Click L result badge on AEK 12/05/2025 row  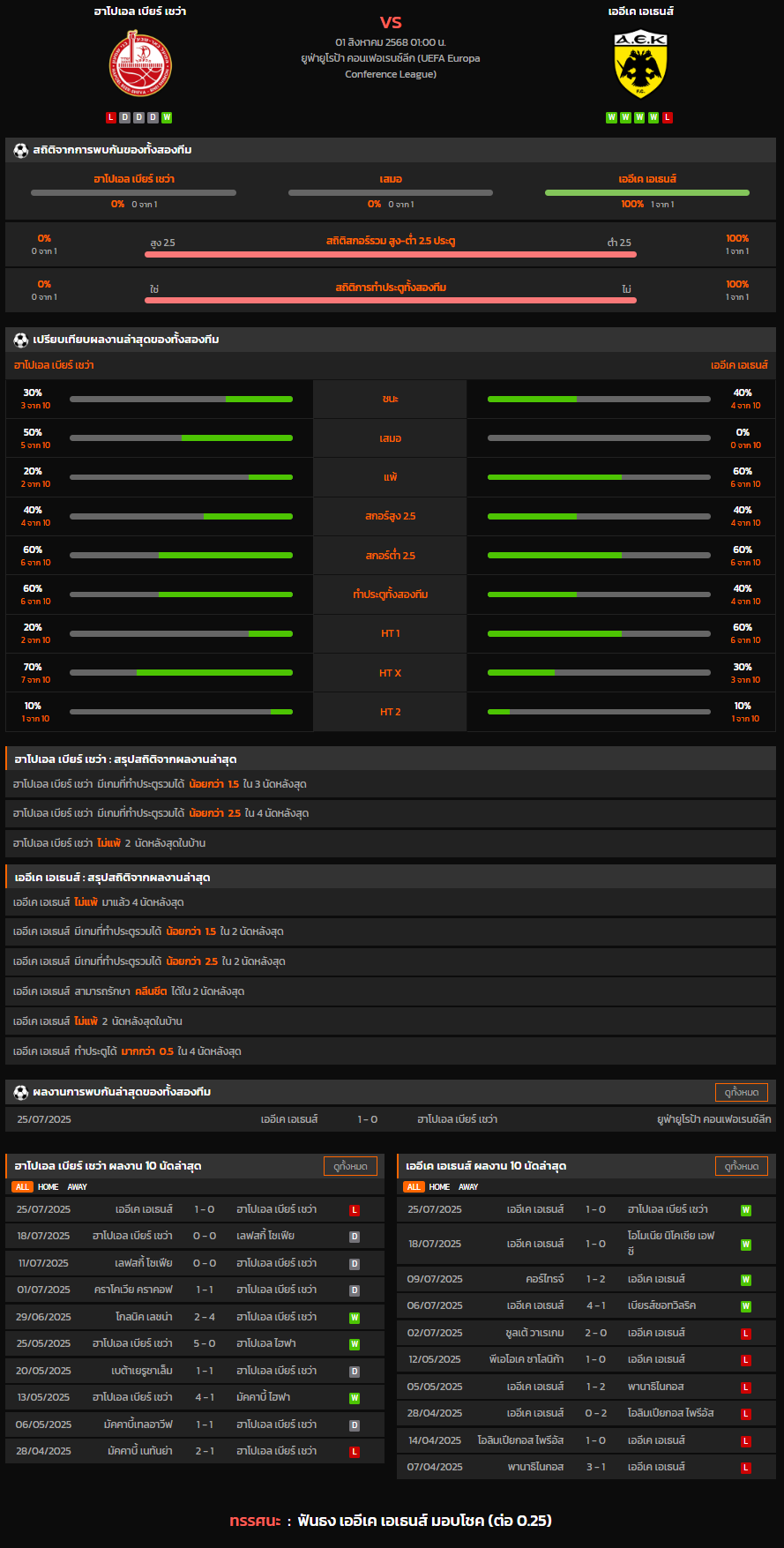[746, 1360]
